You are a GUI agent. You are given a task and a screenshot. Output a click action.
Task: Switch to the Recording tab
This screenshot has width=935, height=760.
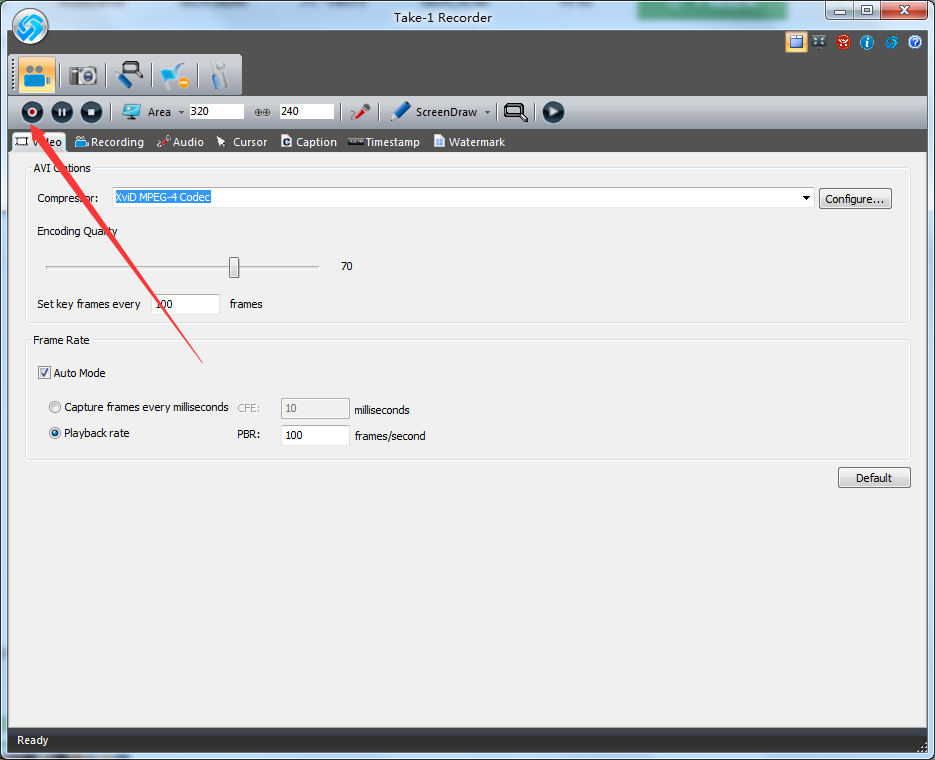(x=109, y=142)
